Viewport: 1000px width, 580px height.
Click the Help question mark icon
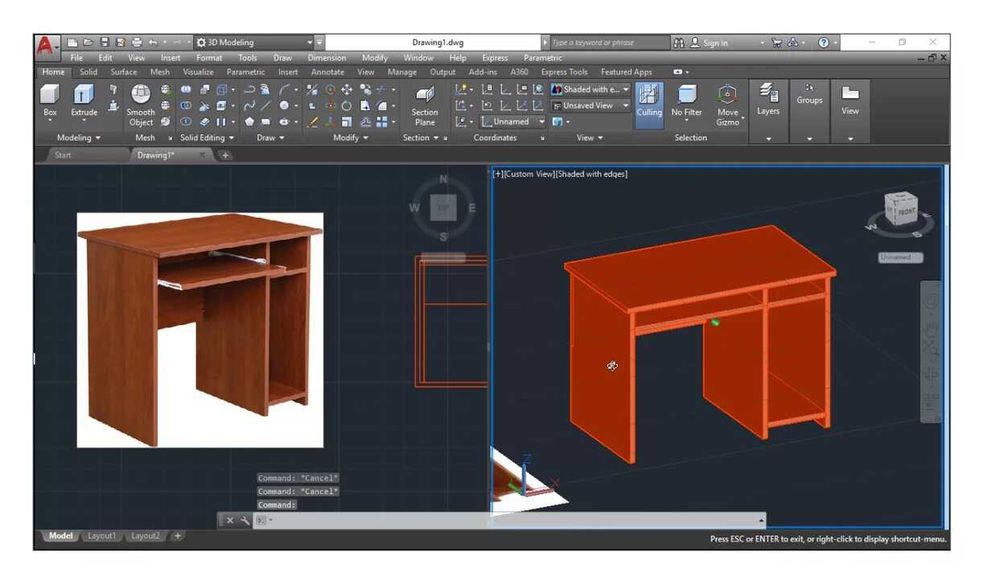(824, 43)
